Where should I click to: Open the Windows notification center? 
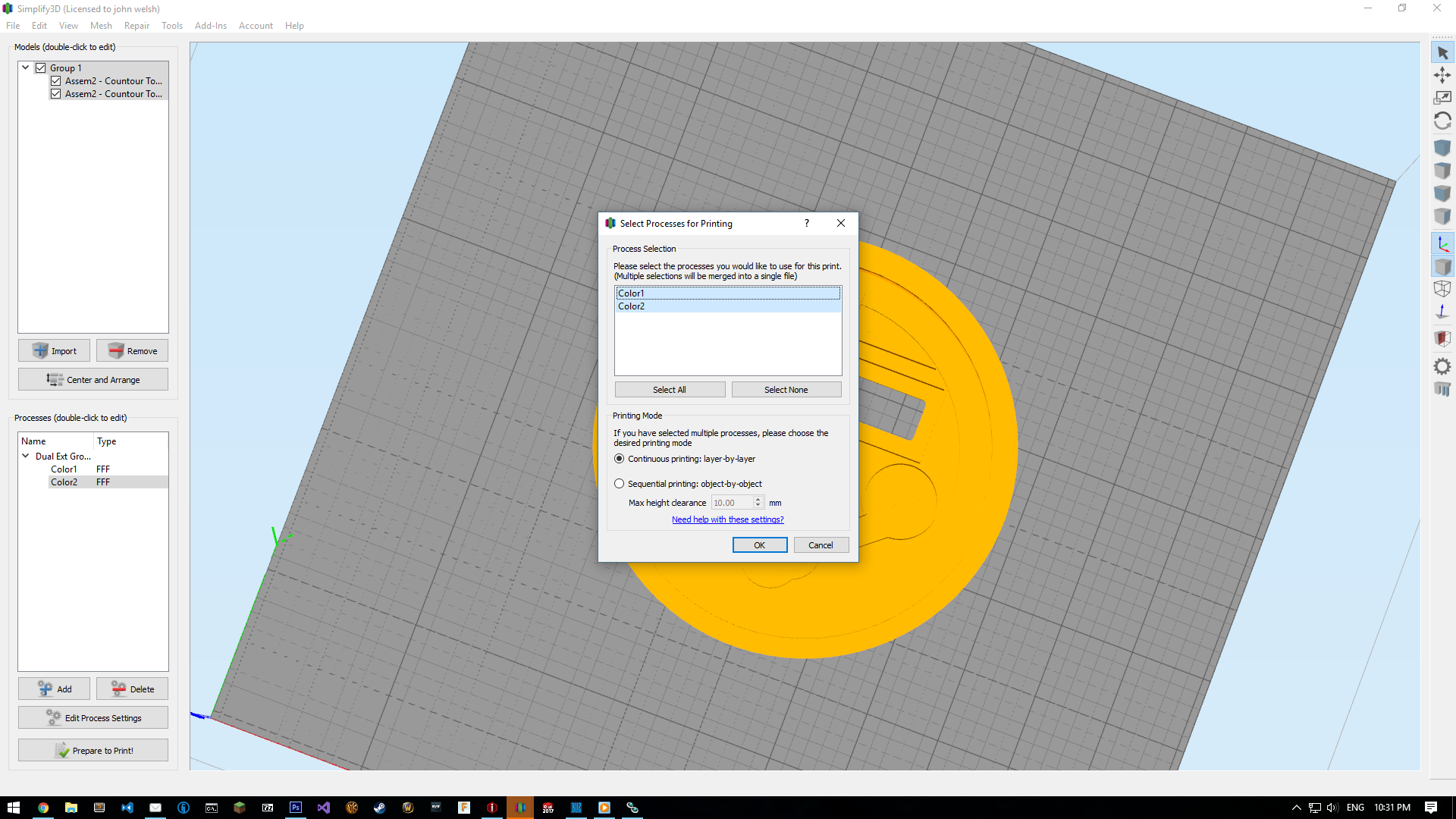click(x=1431, y=808)
